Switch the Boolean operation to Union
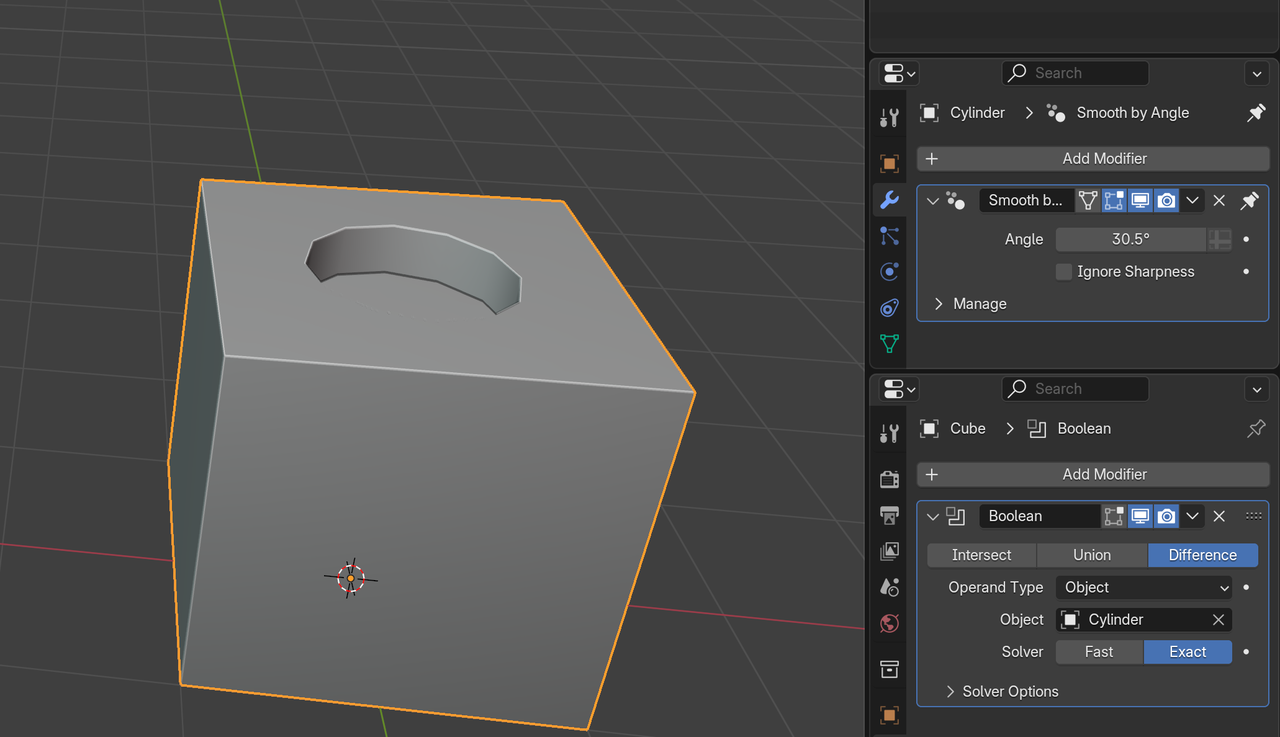This screenshot has height=737, width=1280. point(1091,555)
